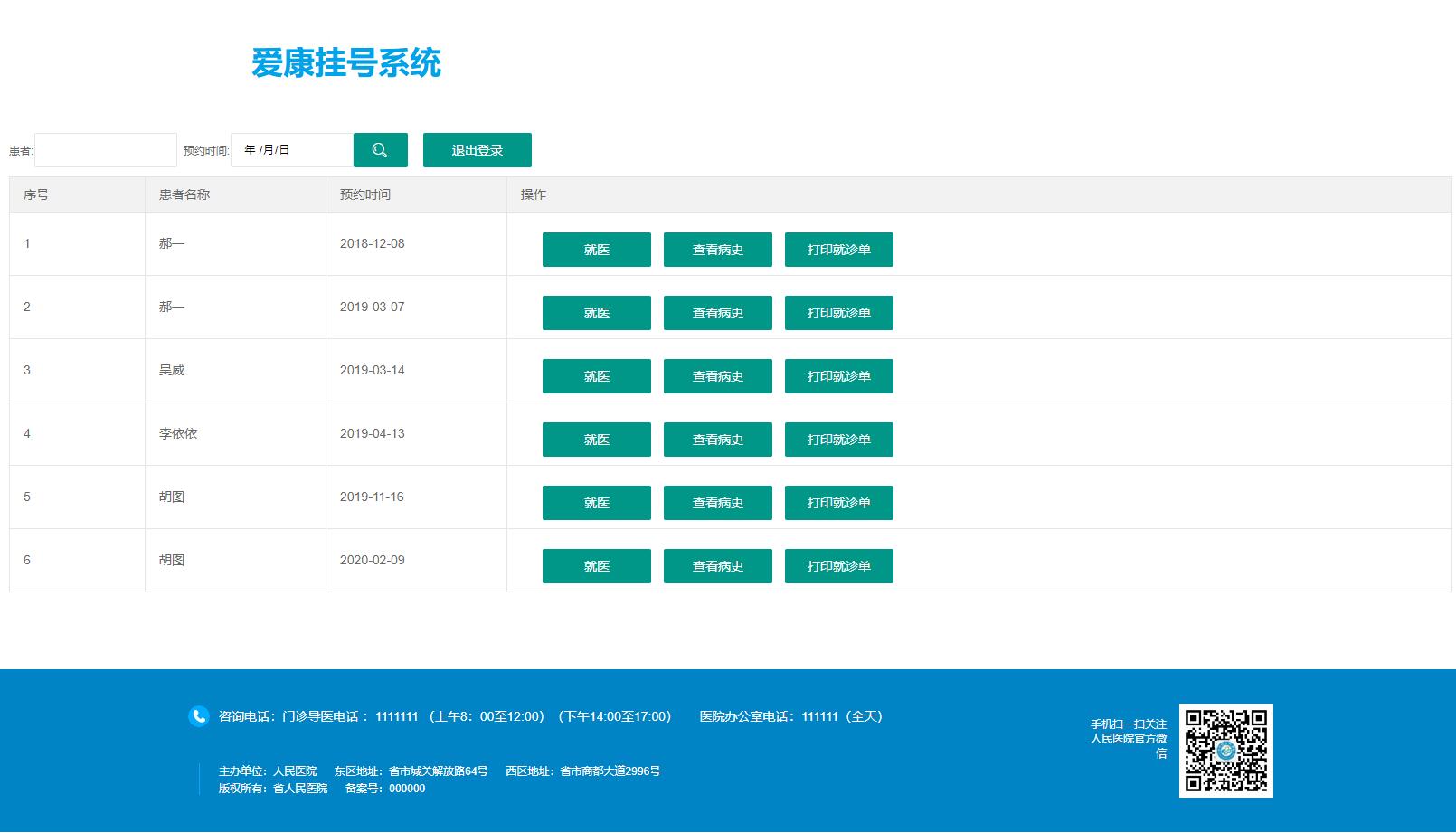Click the 退出登录 logout button

[477, 149]
